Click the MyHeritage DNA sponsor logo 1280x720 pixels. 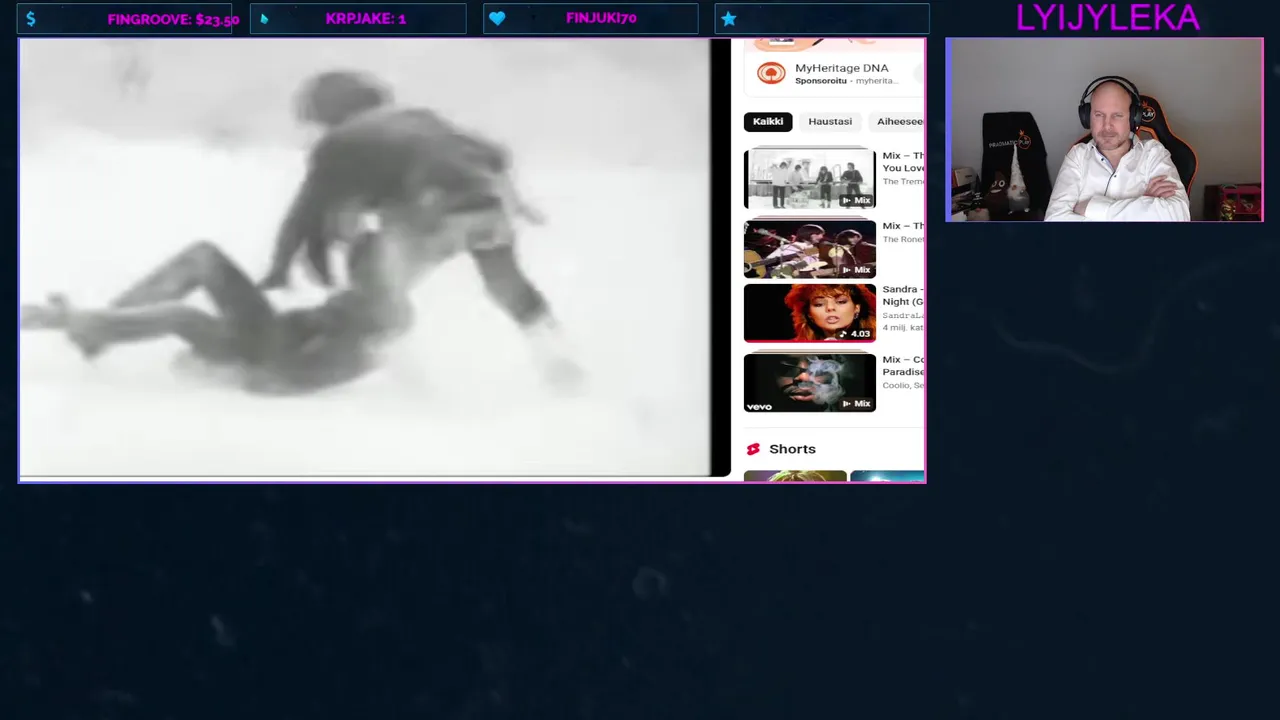771,73
